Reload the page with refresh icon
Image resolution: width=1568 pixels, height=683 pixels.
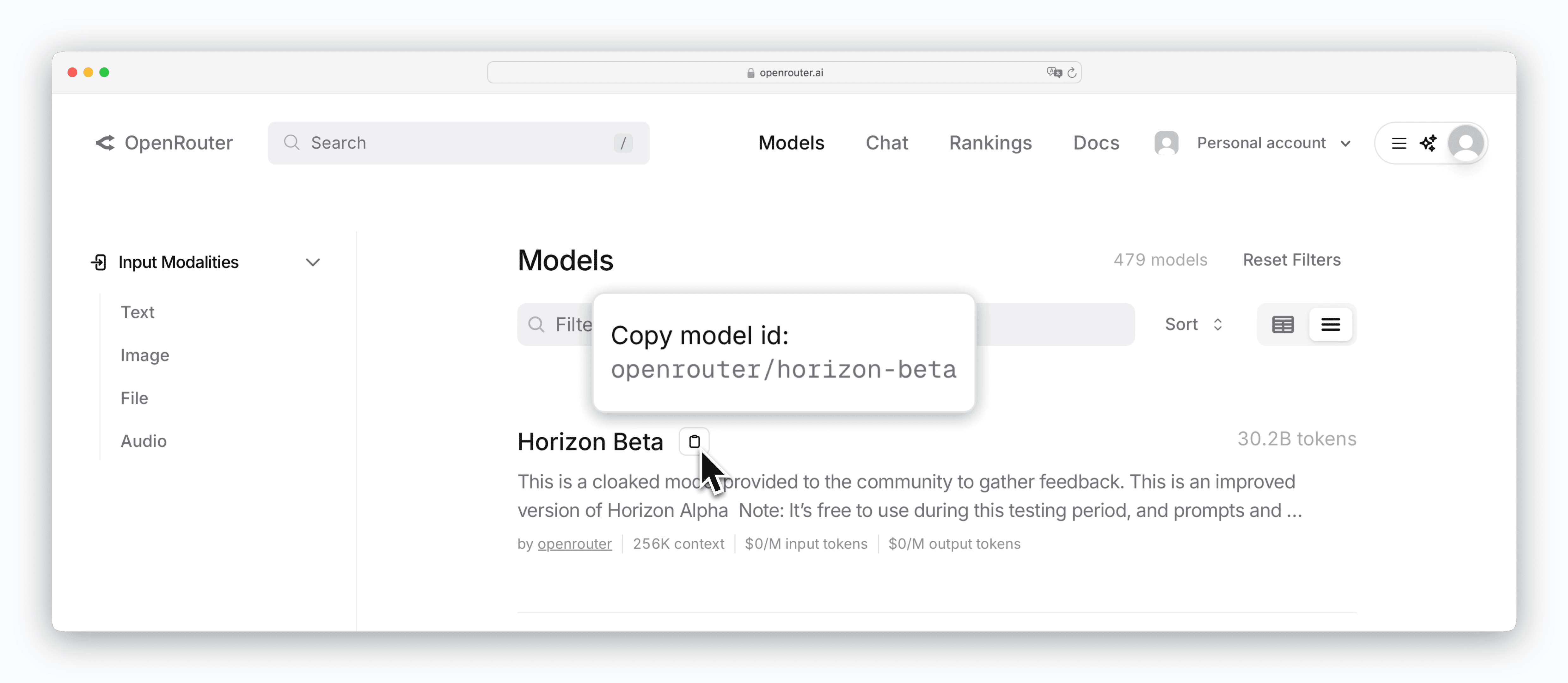[x=1072, y=72]
